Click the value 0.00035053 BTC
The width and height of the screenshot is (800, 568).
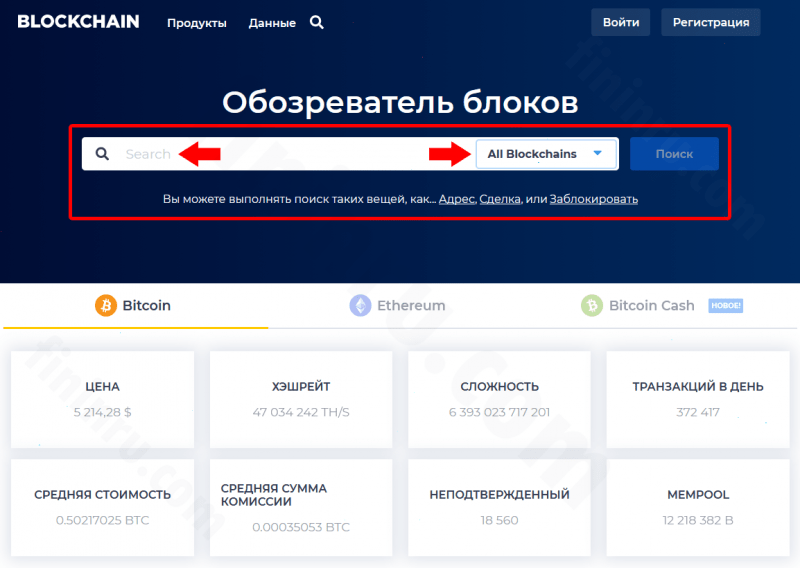coord(301,527)
